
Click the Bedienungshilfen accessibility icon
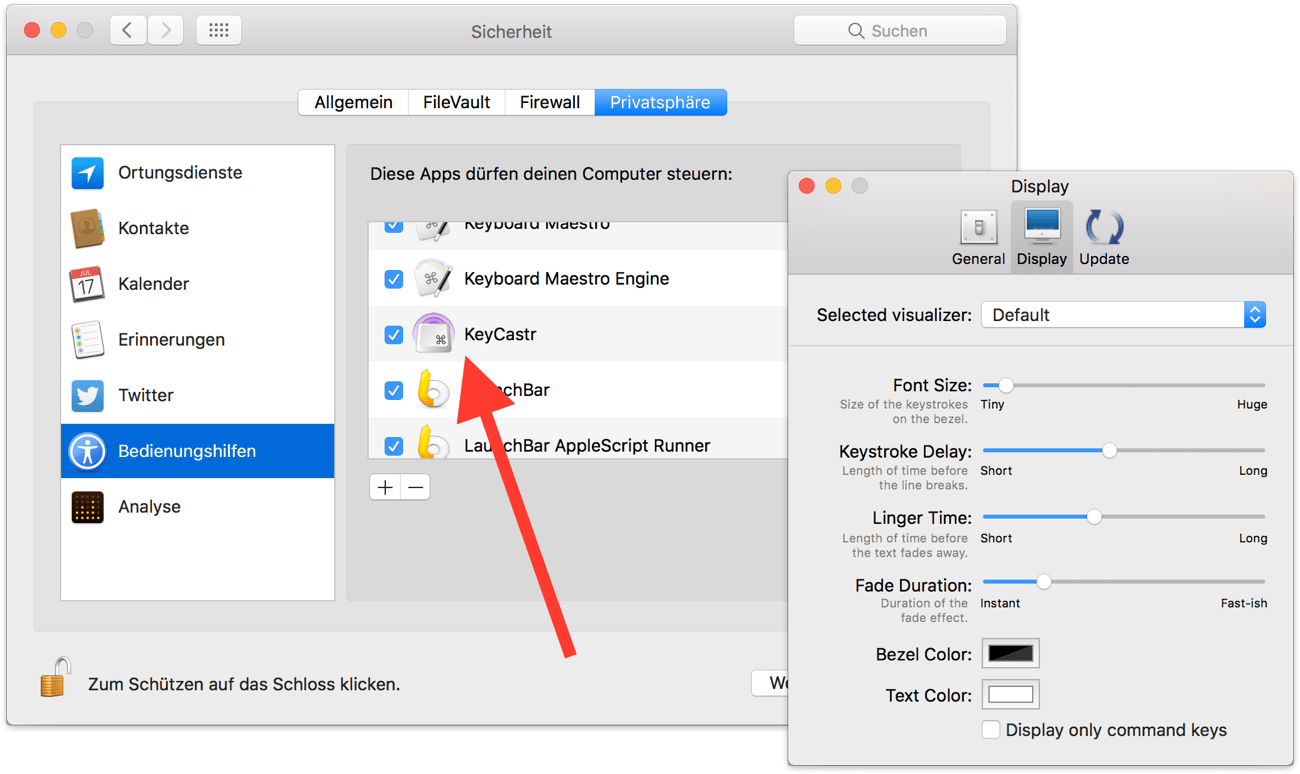pyautogui.click(x=87, y=451)
